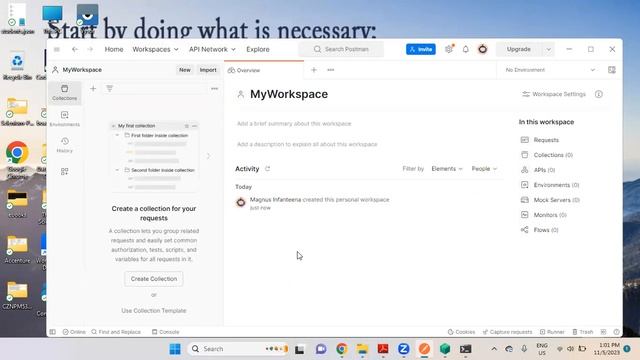Open Workspace Settings
This screenshot has width=640, height=360.
point(554,94)
